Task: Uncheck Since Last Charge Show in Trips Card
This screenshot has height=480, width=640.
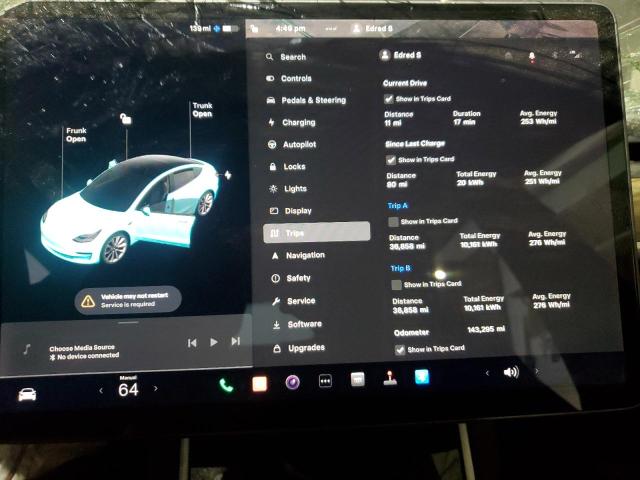Action: coord(391,160)
